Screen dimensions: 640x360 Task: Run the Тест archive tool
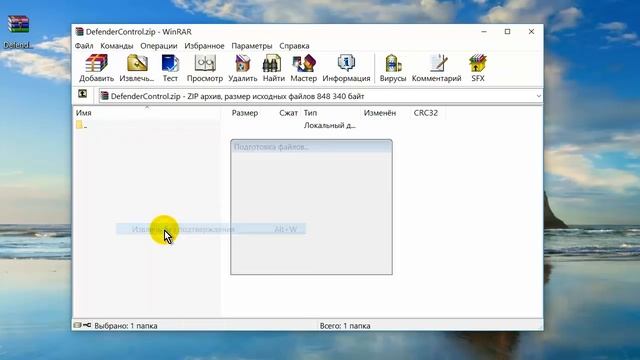[170, 68]
